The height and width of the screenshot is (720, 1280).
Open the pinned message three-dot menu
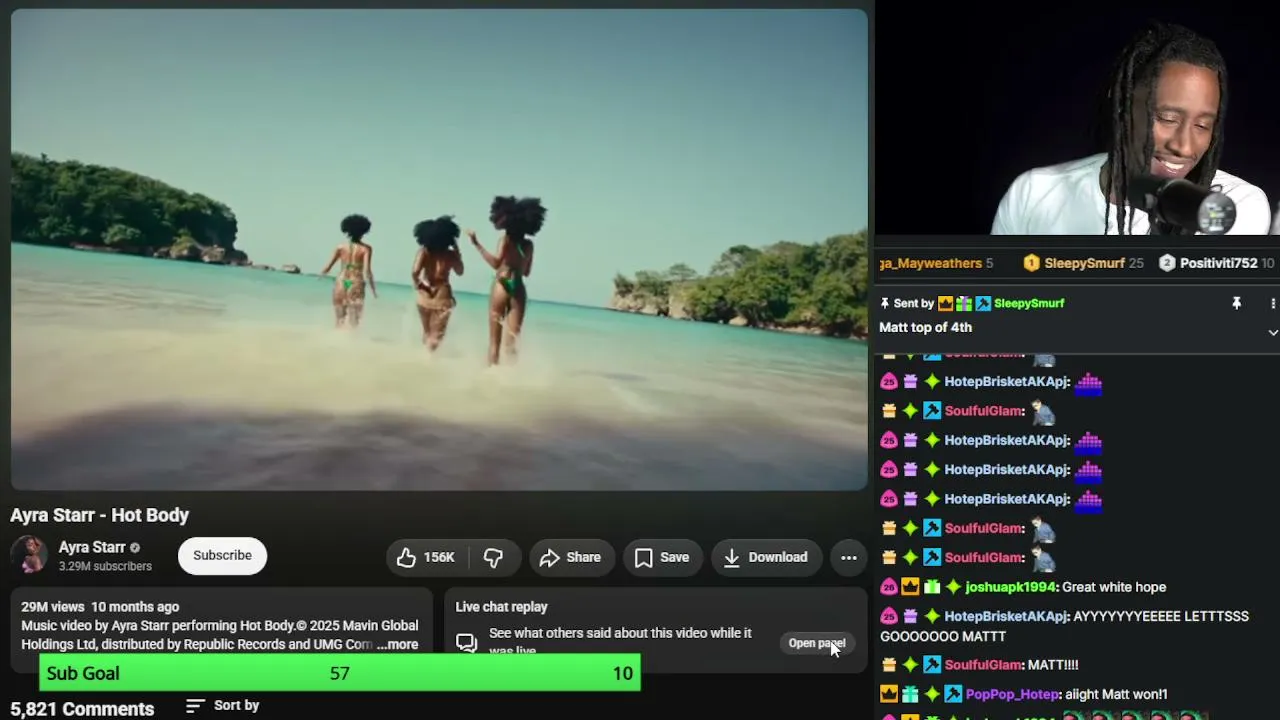point(1273,303)
